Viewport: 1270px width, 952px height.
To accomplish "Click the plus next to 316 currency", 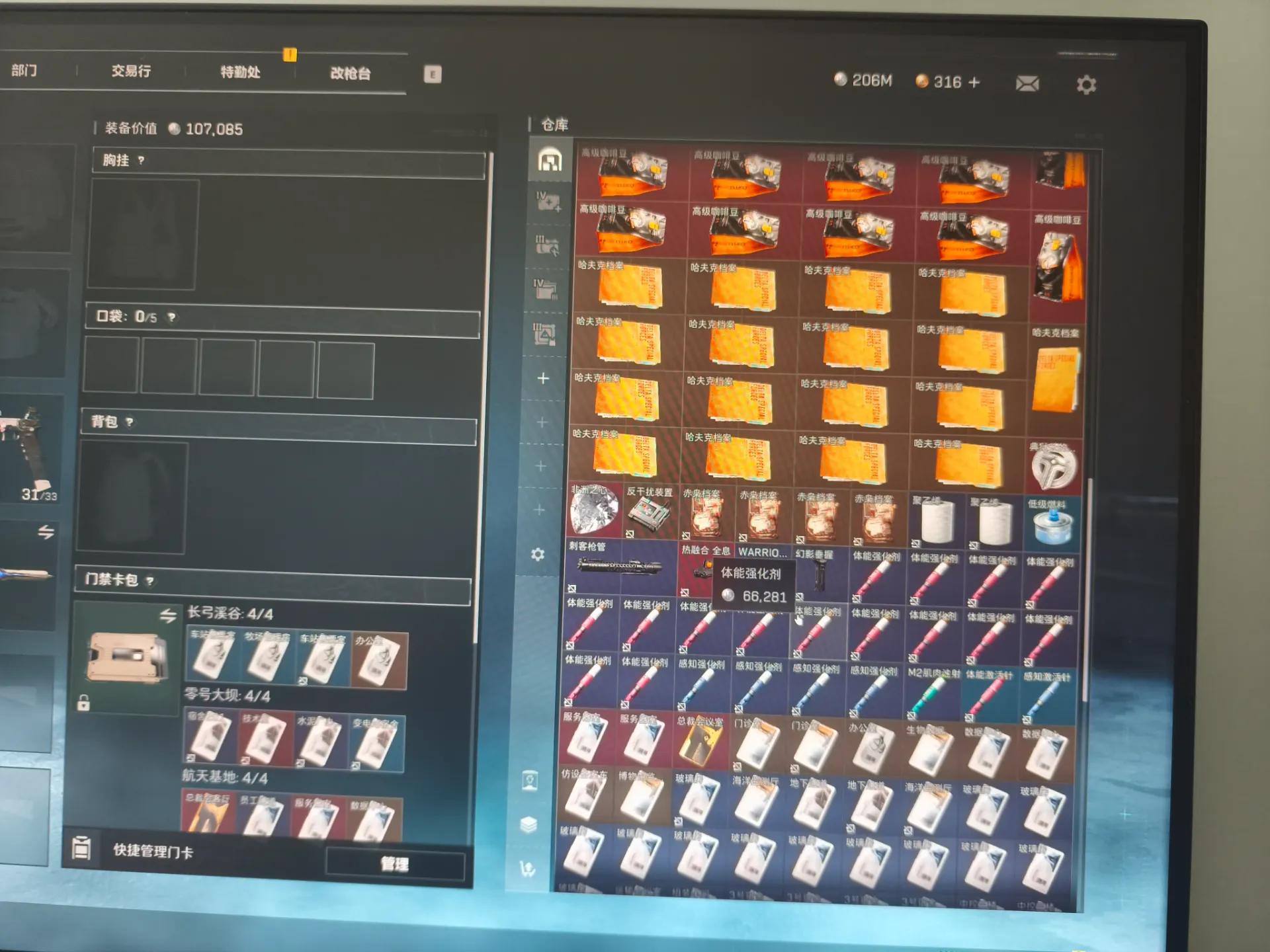I will [974, 82].
